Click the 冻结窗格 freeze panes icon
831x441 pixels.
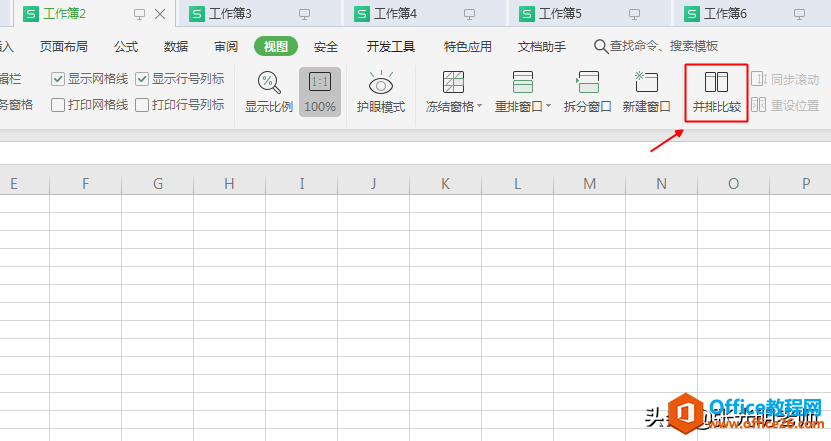[x=453, y=82]
